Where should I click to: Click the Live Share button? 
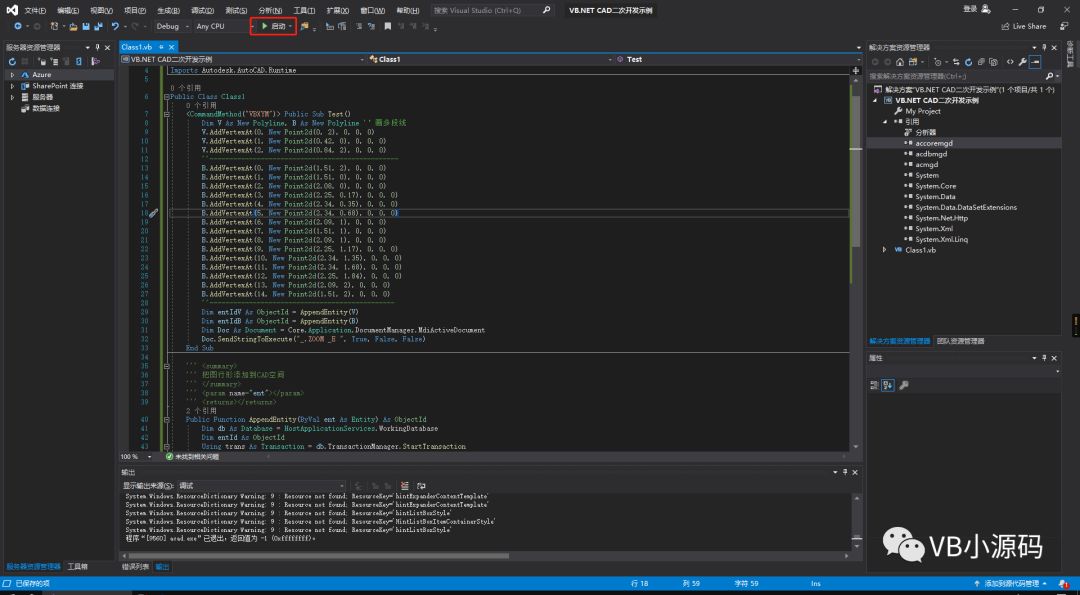[x=1024, y=26]
